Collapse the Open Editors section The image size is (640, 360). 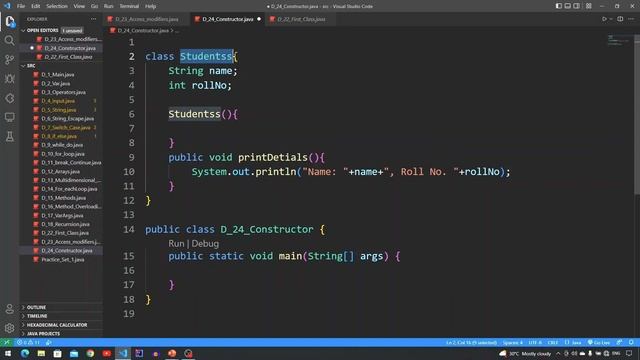(61, 30)
